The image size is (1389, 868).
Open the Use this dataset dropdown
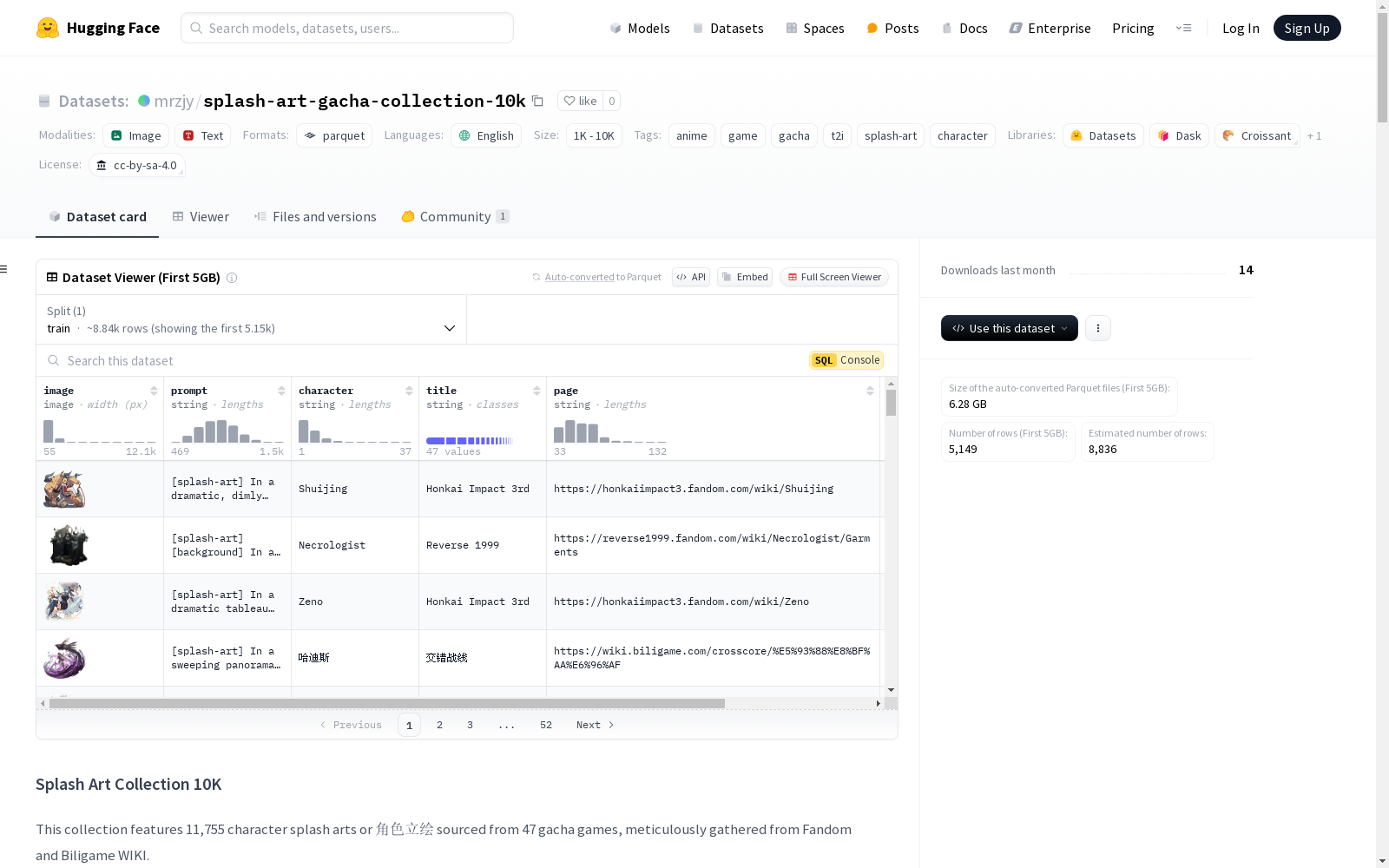[x=1009, y=328]
